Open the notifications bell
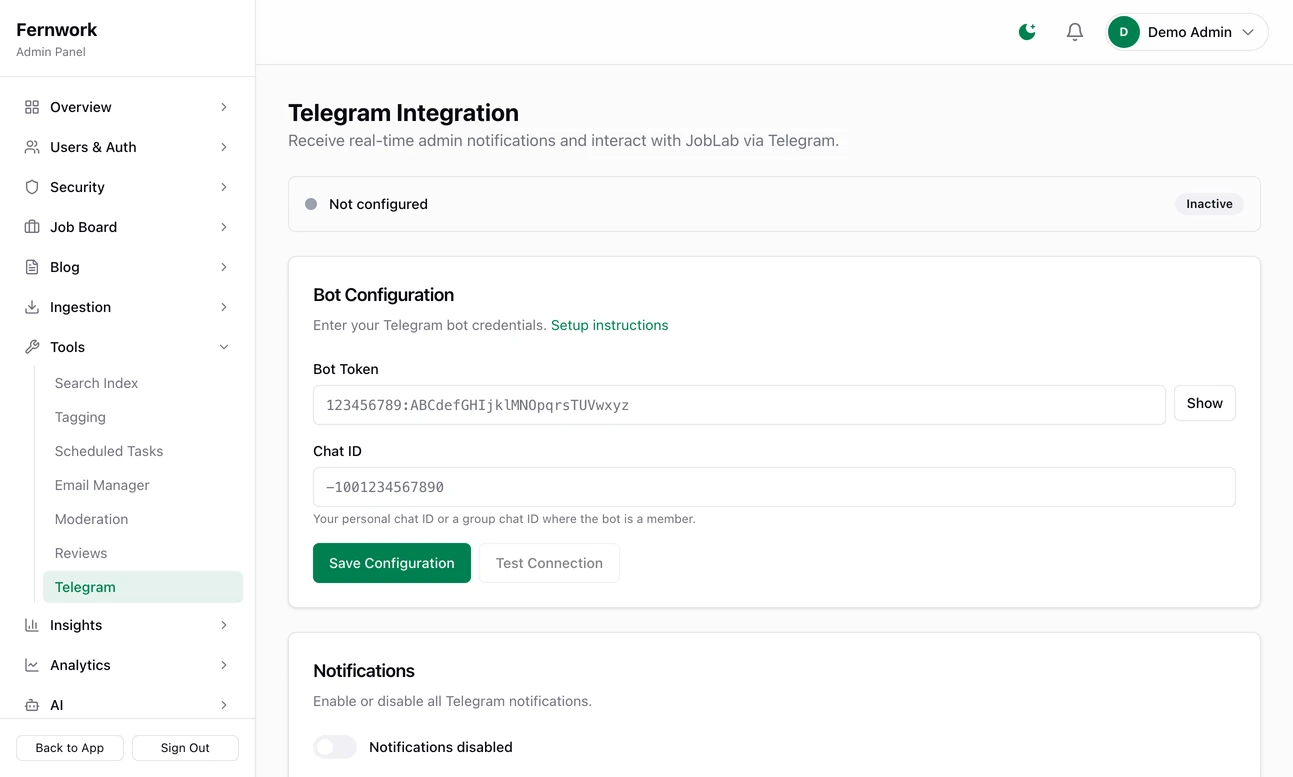The width and height of the screenshot is (1293, 777). coord(1075,32)
